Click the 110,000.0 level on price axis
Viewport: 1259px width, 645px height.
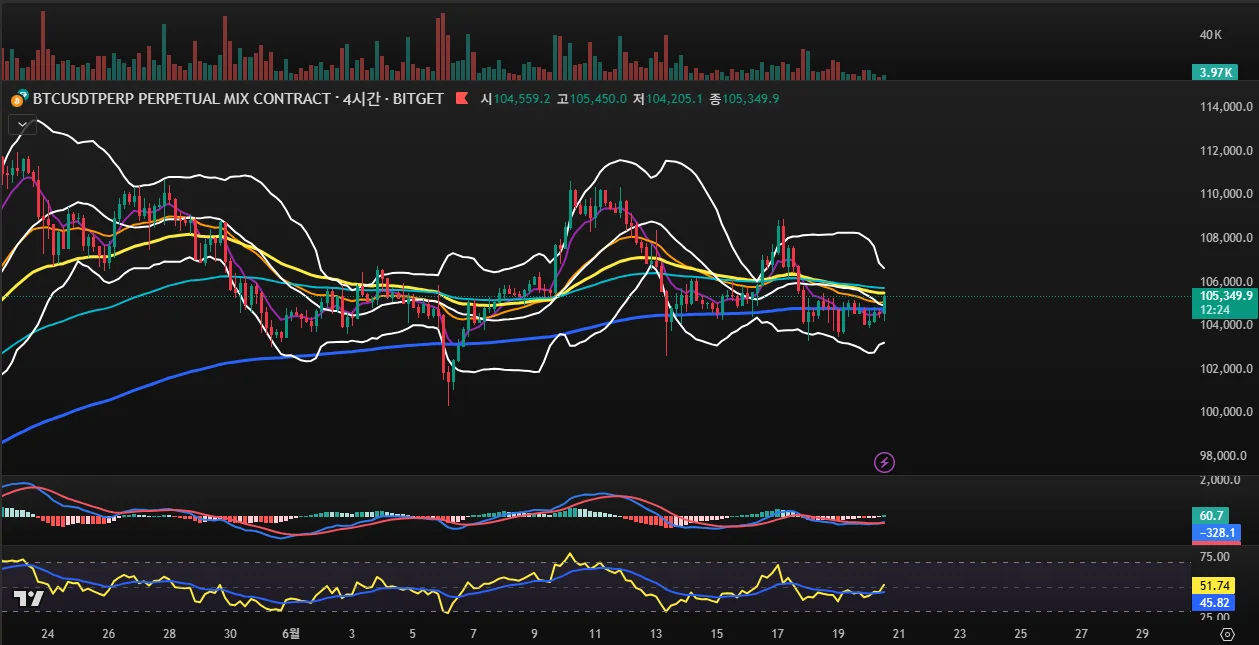click(x=1224, y=194)
